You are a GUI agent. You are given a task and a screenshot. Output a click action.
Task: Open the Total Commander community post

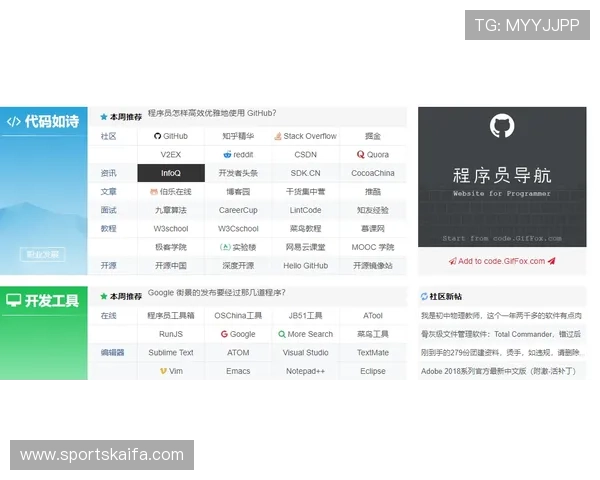501,334
